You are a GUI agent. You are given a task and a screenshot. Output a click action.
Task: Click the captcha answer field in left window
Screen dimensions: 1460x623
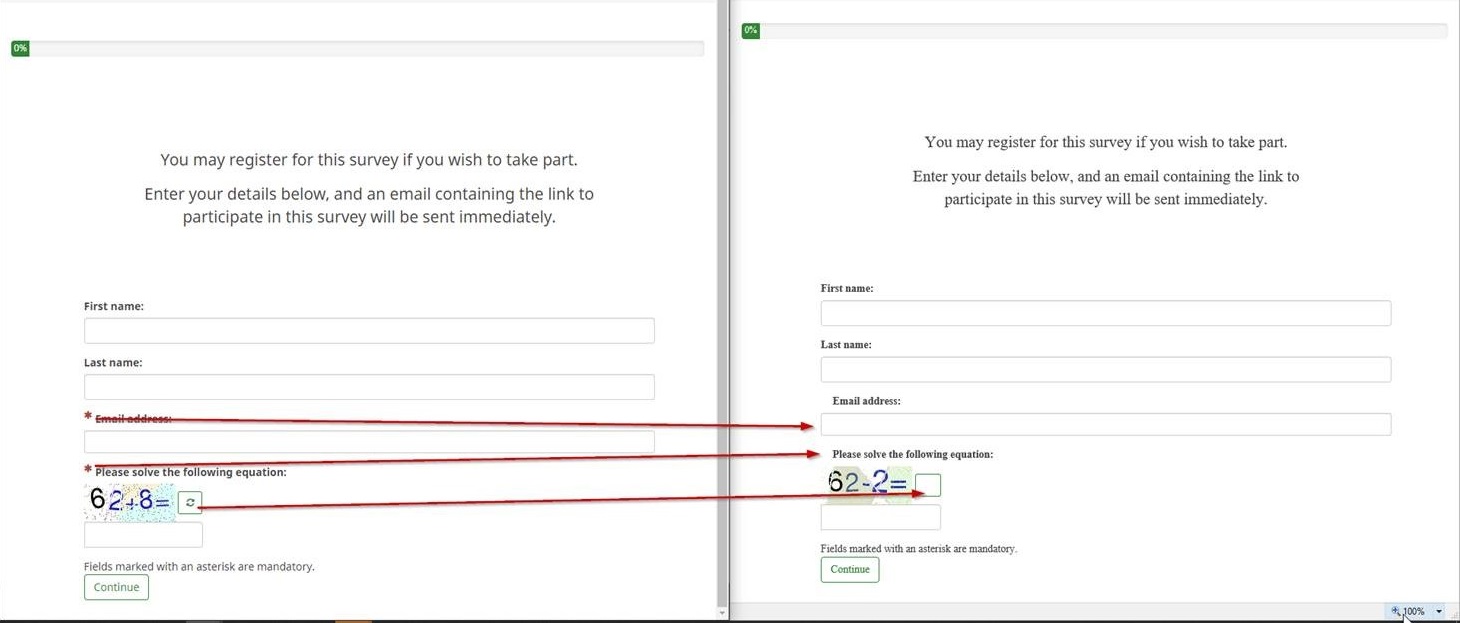[x=143, y=535]
